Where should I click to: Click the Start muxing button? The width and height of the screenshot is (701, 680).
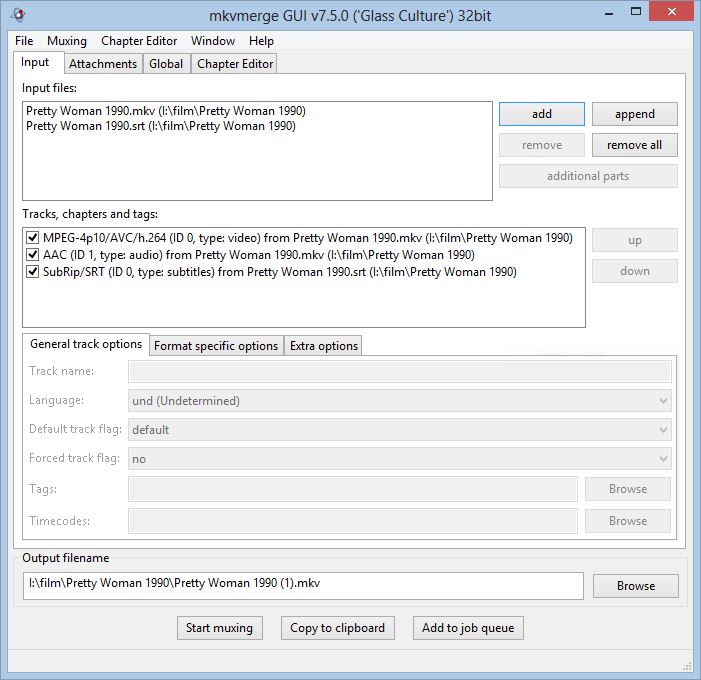click(x=220, y=628)
